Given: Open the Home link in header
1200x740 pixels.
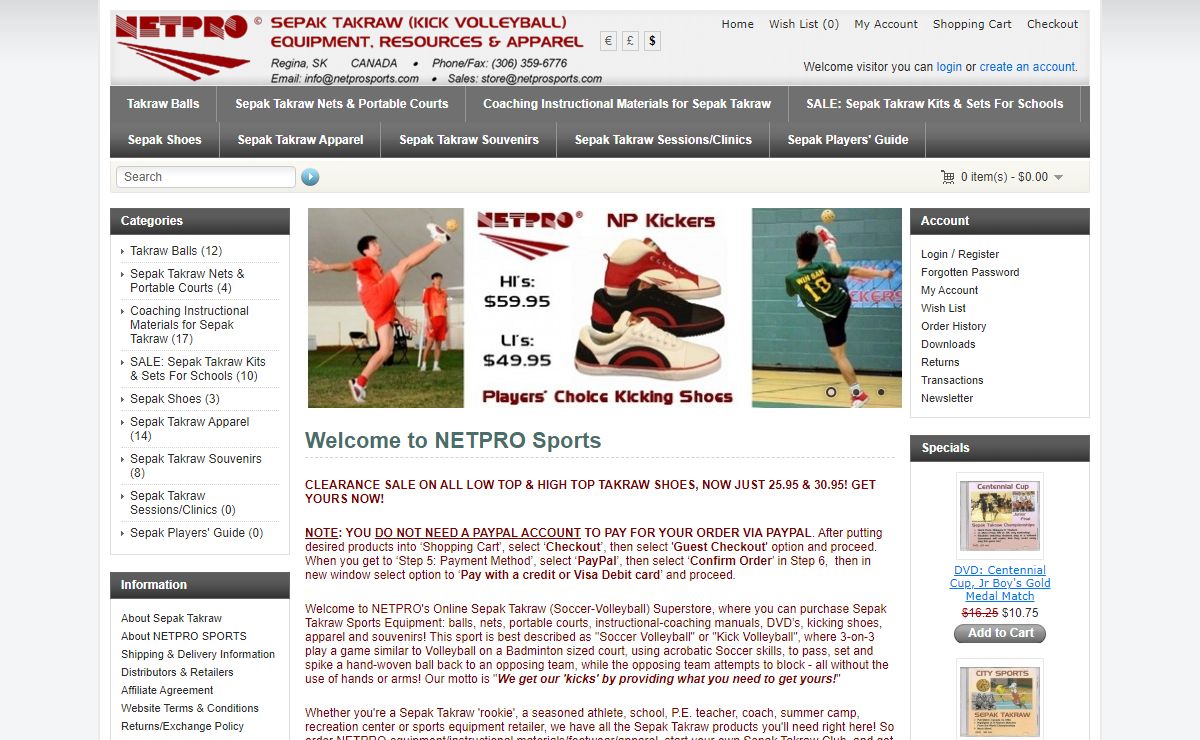Looking at the screenshot, I should coord(738,24).
